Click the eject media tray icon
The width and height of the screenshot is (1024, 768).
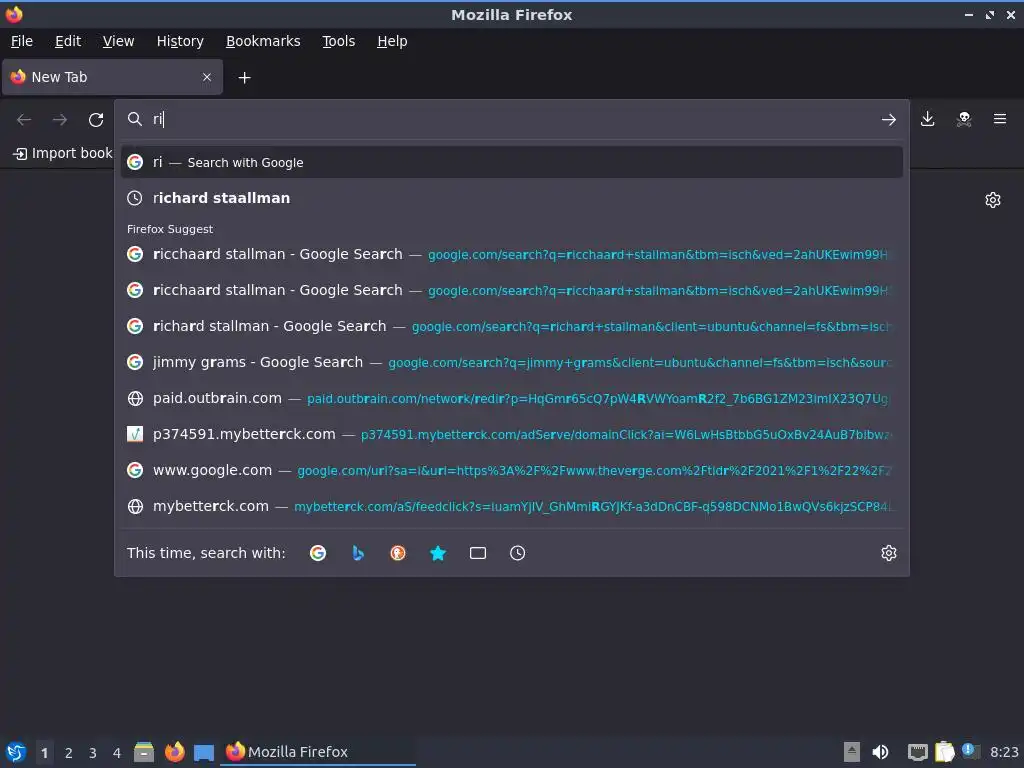(x=852, y=752)
